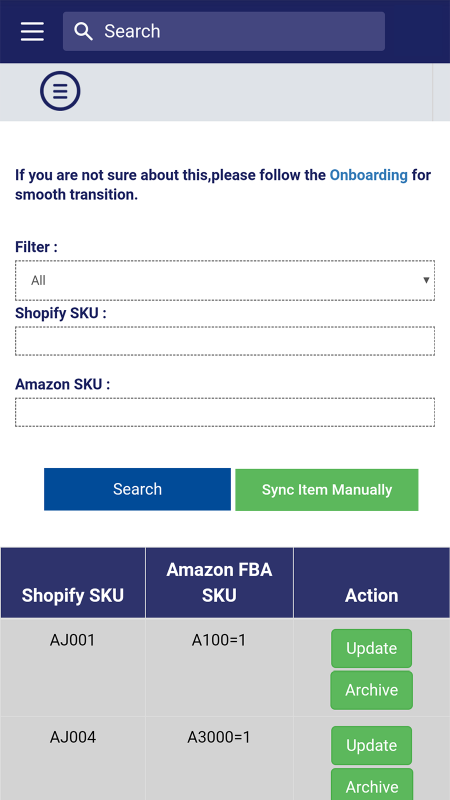Click the magnifier icon in search bar

[x=83, y=32]
